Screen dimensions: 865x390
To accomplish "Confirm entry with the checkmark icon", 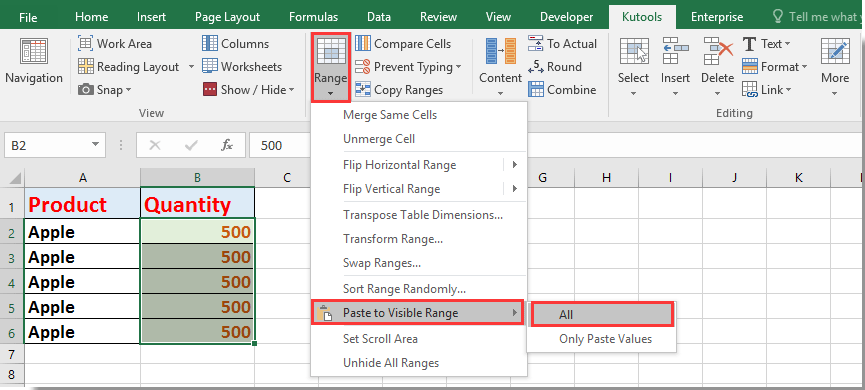I will point(191,145).
